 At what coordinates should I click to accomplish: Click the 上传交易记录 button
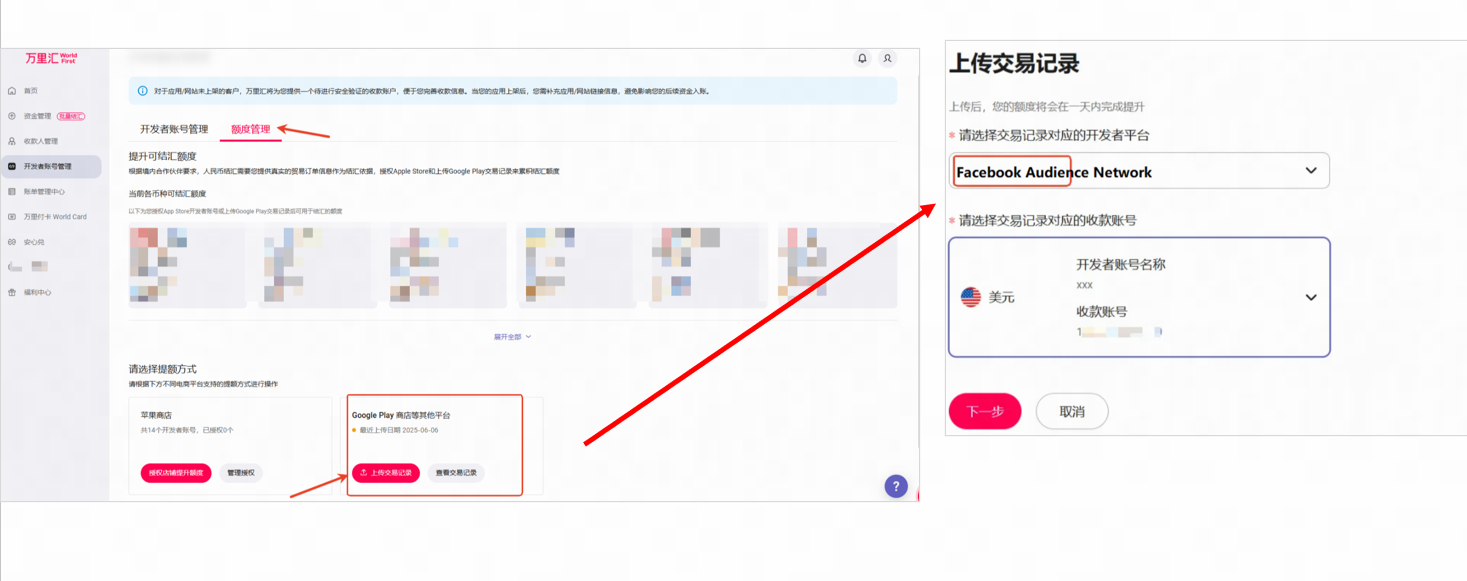point(386,473)
